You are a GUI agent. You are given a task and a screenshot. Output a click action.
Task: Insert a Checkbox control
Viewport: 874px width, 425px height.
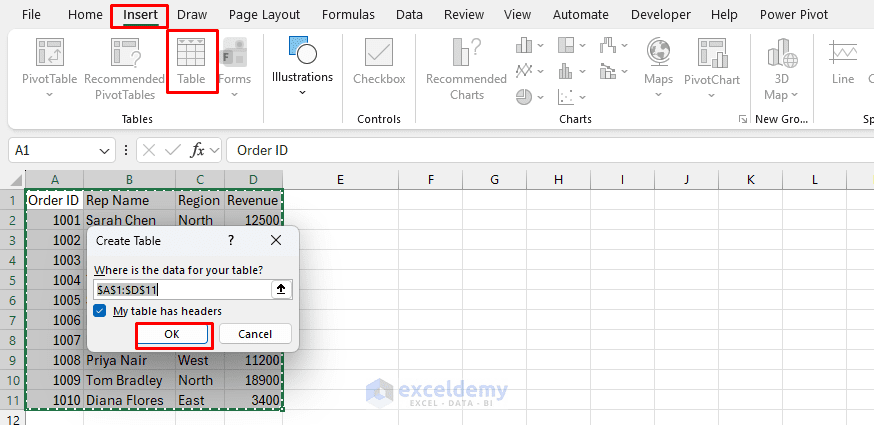(379, 61)
